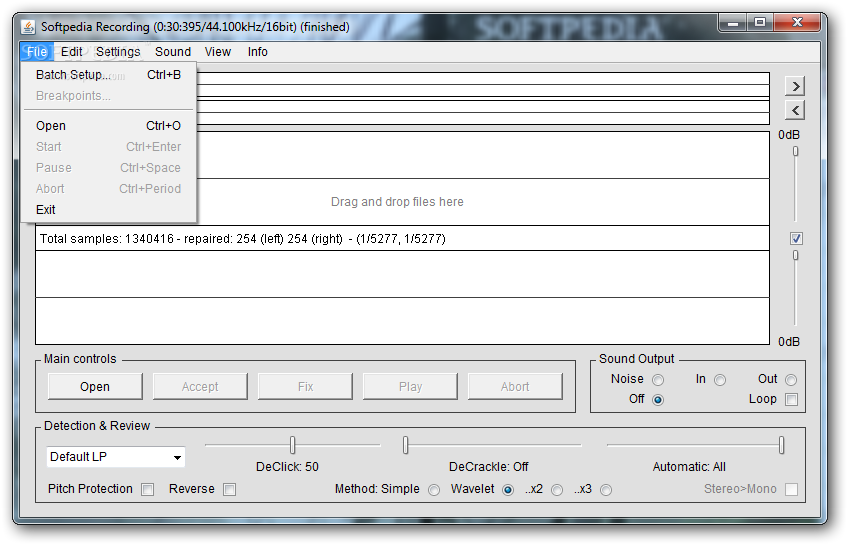Image resolution: width=848 pixels, height=545 pixels.
Task: Open the Sound menu
Action: [173, 52]
